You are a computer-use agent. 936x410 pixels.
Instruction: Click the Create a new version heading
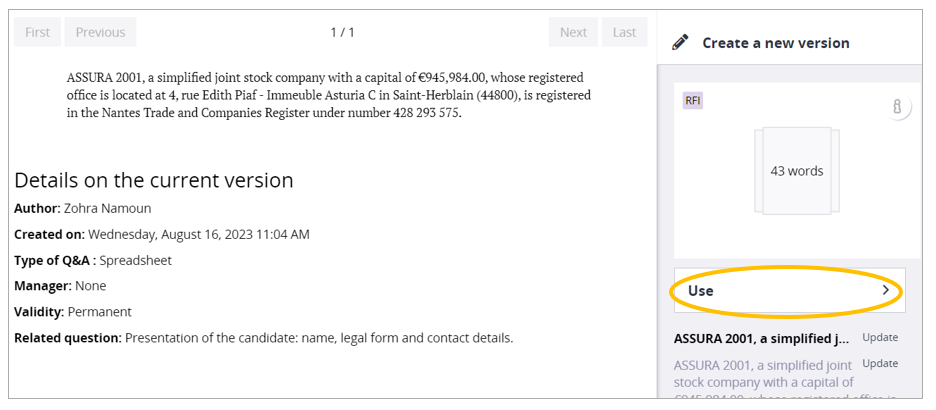click(x=775, y=43)
